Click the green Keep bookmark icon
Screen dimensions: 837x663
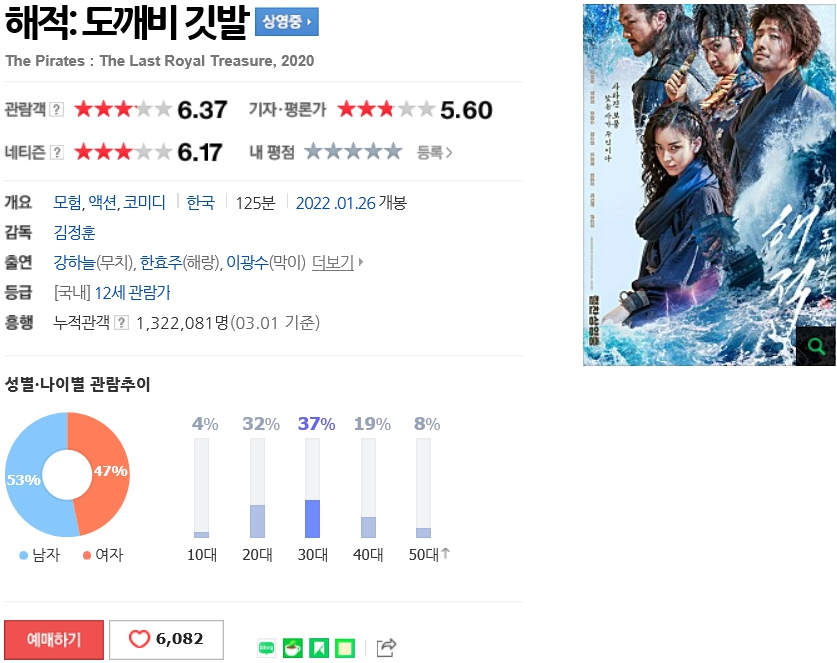coord(319,648)
